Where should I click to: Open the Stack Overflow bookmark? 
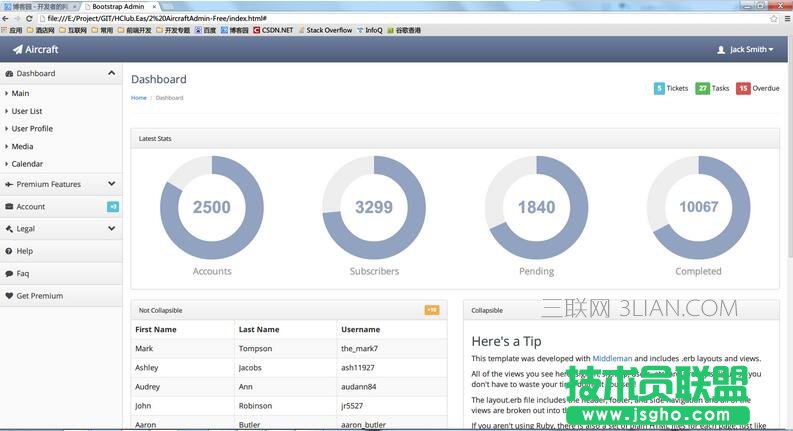[325, 30]
